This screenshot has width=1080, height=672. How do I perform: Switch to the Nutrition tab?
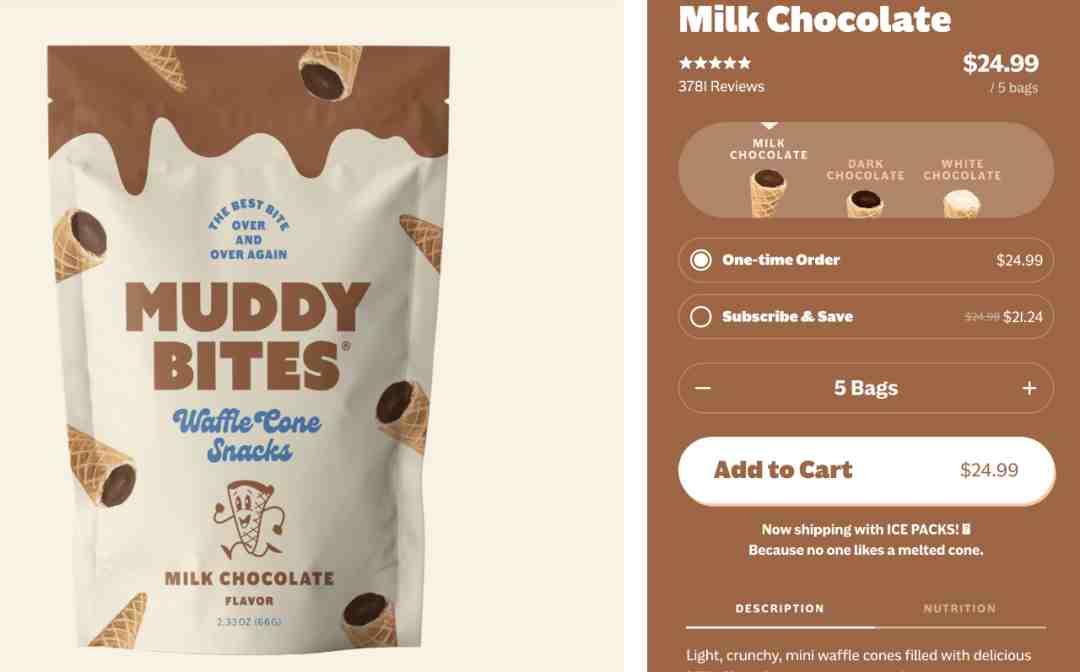tap(959, 609)
